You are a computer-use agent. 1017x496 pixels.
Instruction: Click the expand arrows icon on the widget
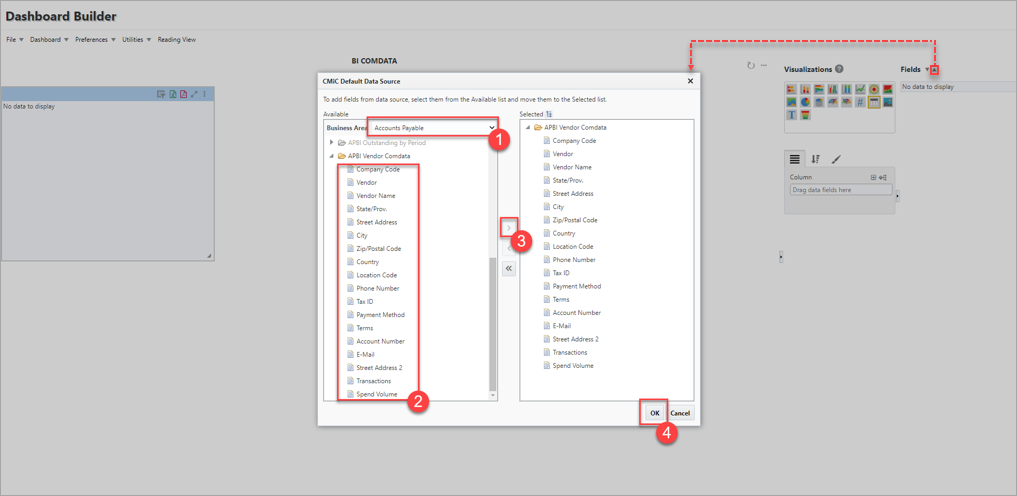(x=194, y=95)
